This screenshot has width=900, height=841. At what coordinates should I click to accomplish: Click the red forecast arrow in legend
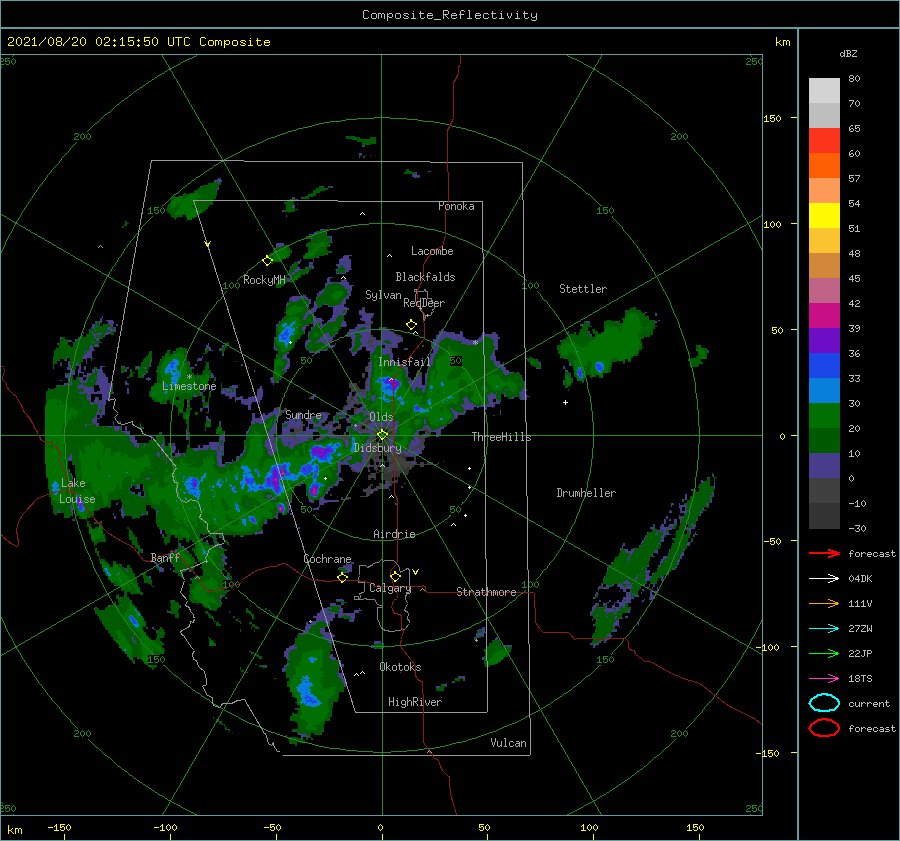pyautogui.click(x=824, y=553)
